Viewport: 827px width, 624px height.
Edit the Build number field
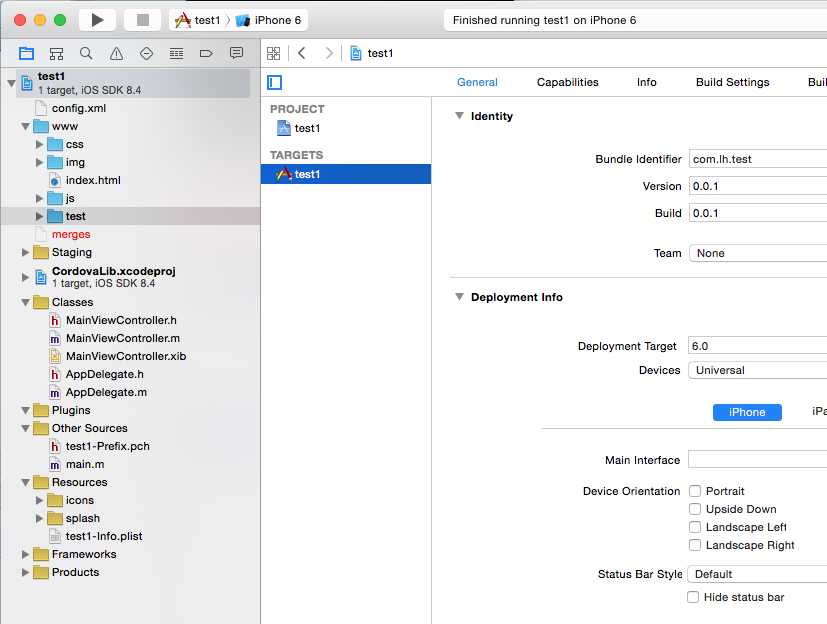click(758, 213)
